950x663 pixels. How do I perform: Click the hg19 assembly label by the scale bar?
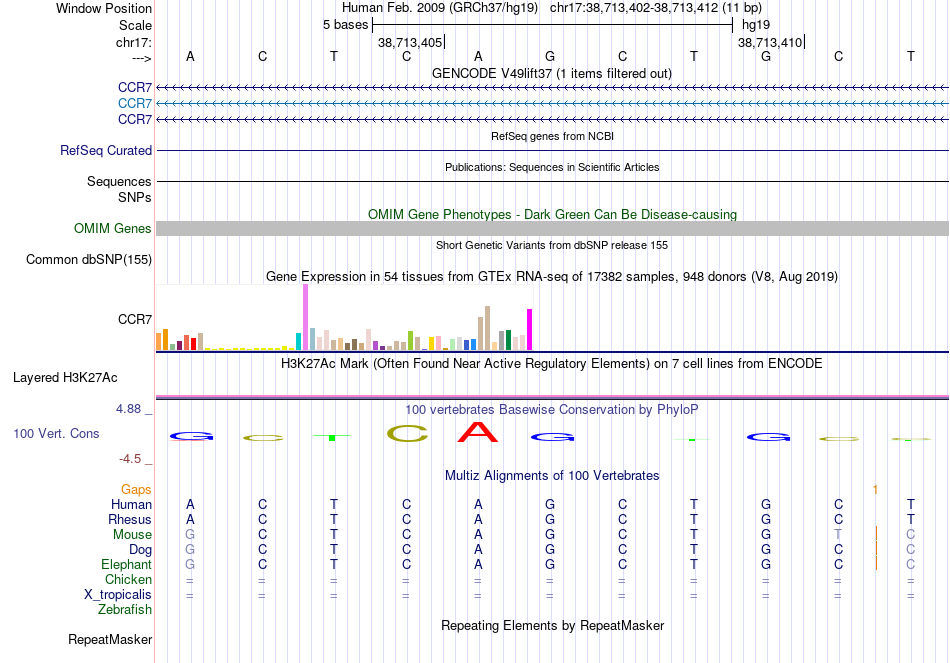[x=756, y=25]
